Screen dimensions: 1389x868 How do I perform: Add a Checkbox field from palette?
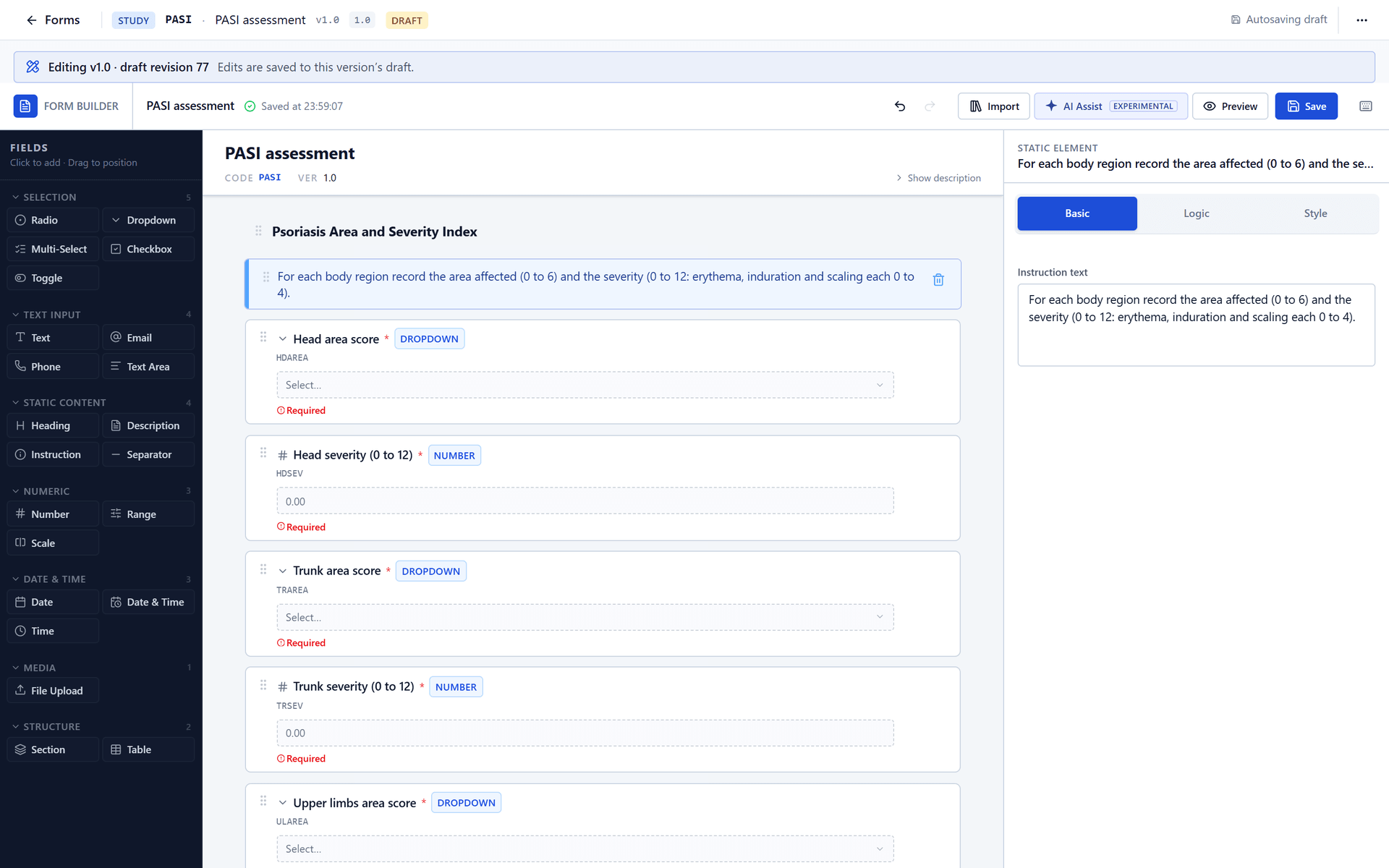(148, 249)
